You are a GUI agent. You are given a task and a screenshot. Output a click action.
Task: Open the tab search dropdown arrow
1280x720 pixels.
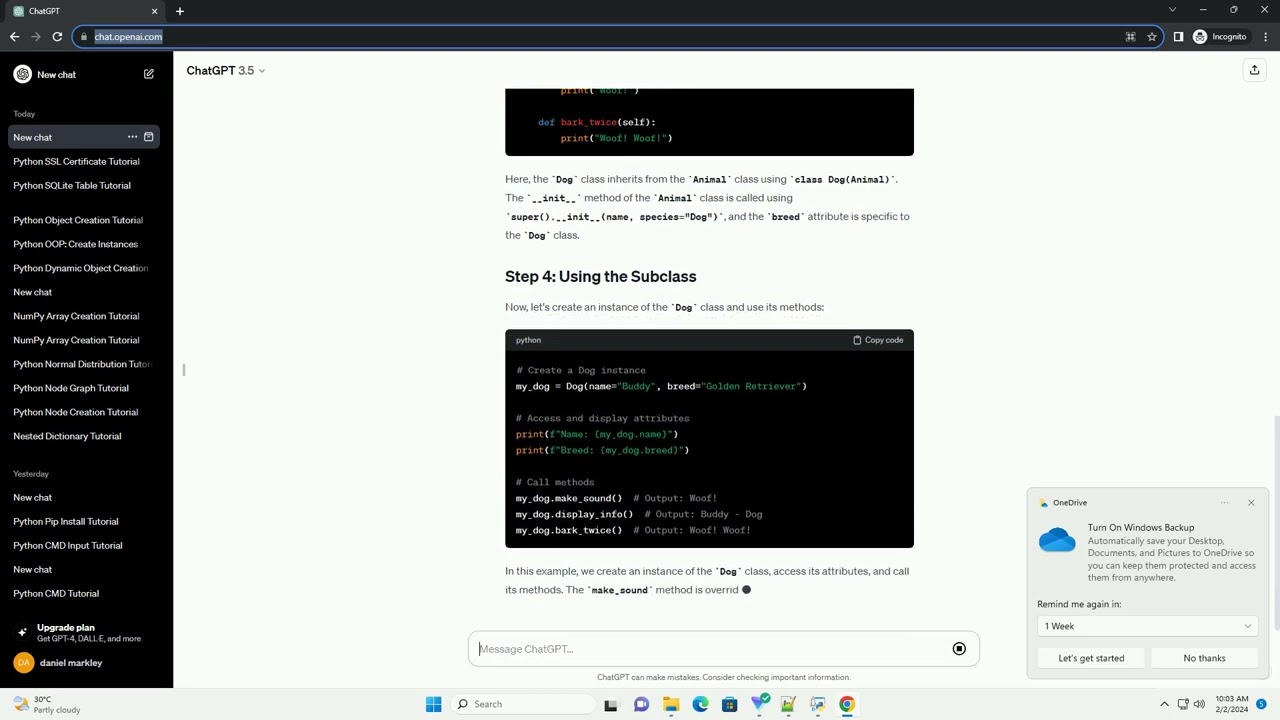point(1172,10)
